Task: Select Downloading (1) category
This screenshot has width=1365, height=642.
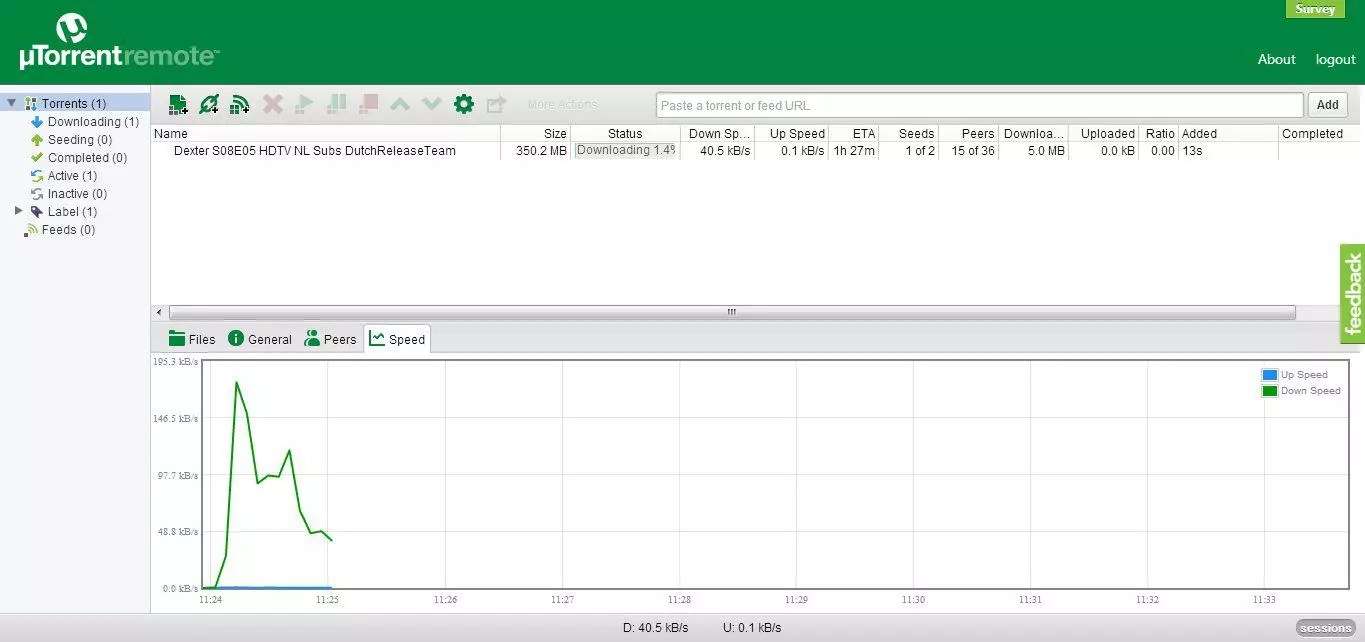Action: pos(93,122)
